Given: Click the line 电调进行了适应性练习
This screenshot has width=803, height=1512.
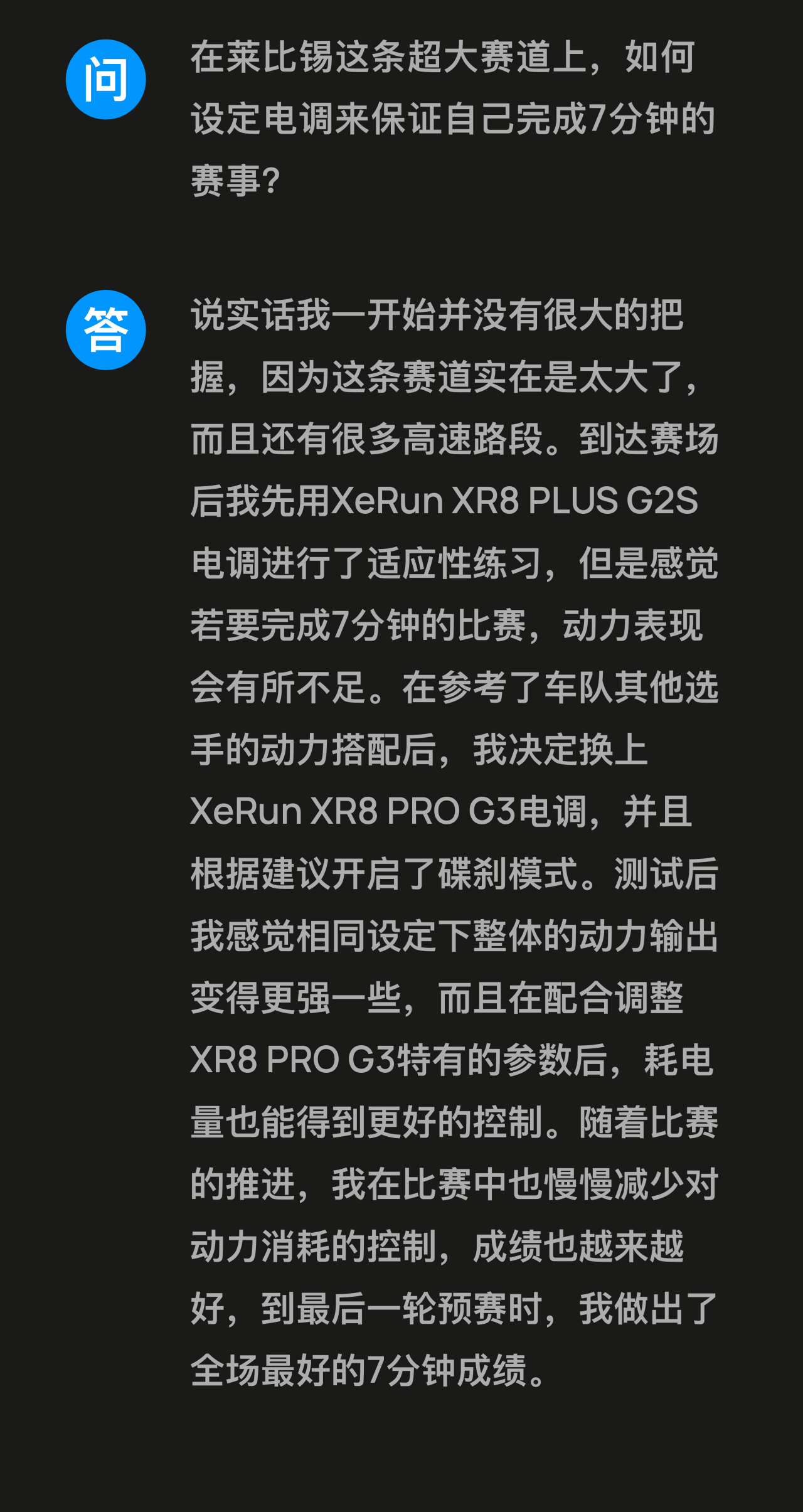Looking at the screenshot, I should 455,563.
